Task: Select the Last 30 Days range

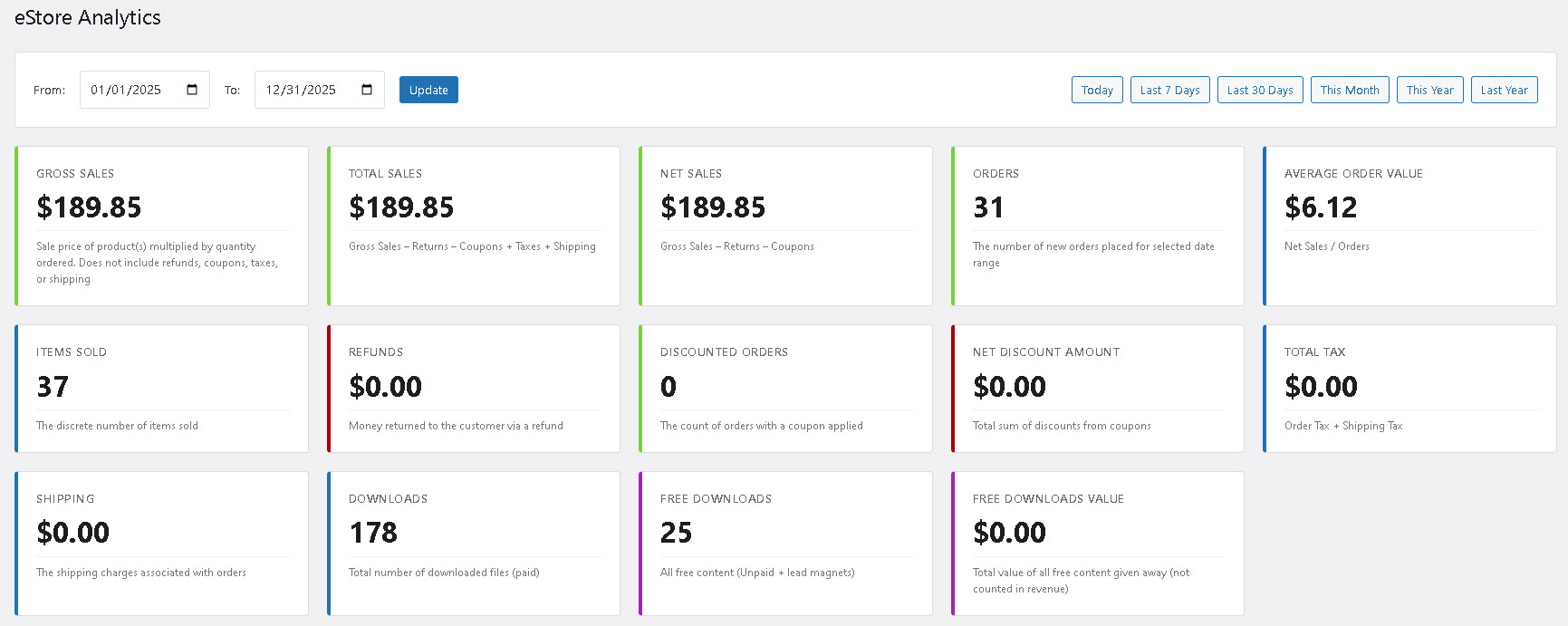Action: [x=1260, y=90]
